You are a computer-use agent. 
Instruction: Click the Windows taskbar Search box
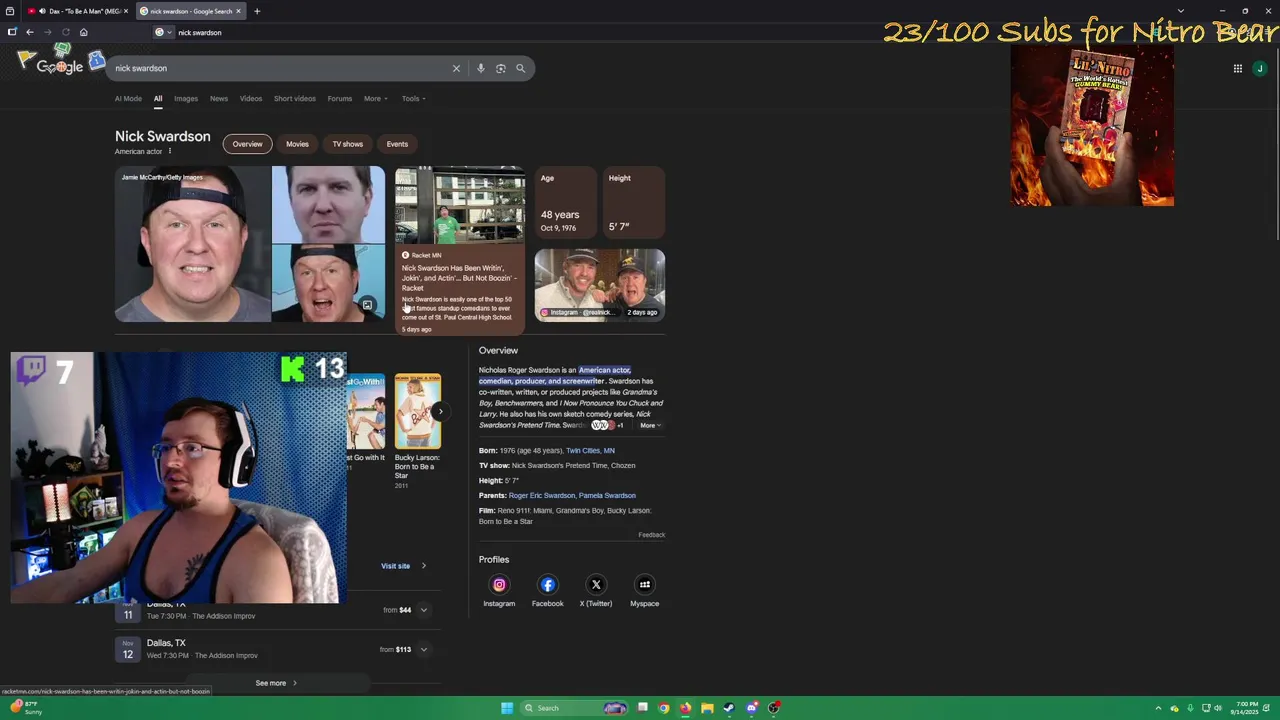pyautogui.click(x=575, y=708)
